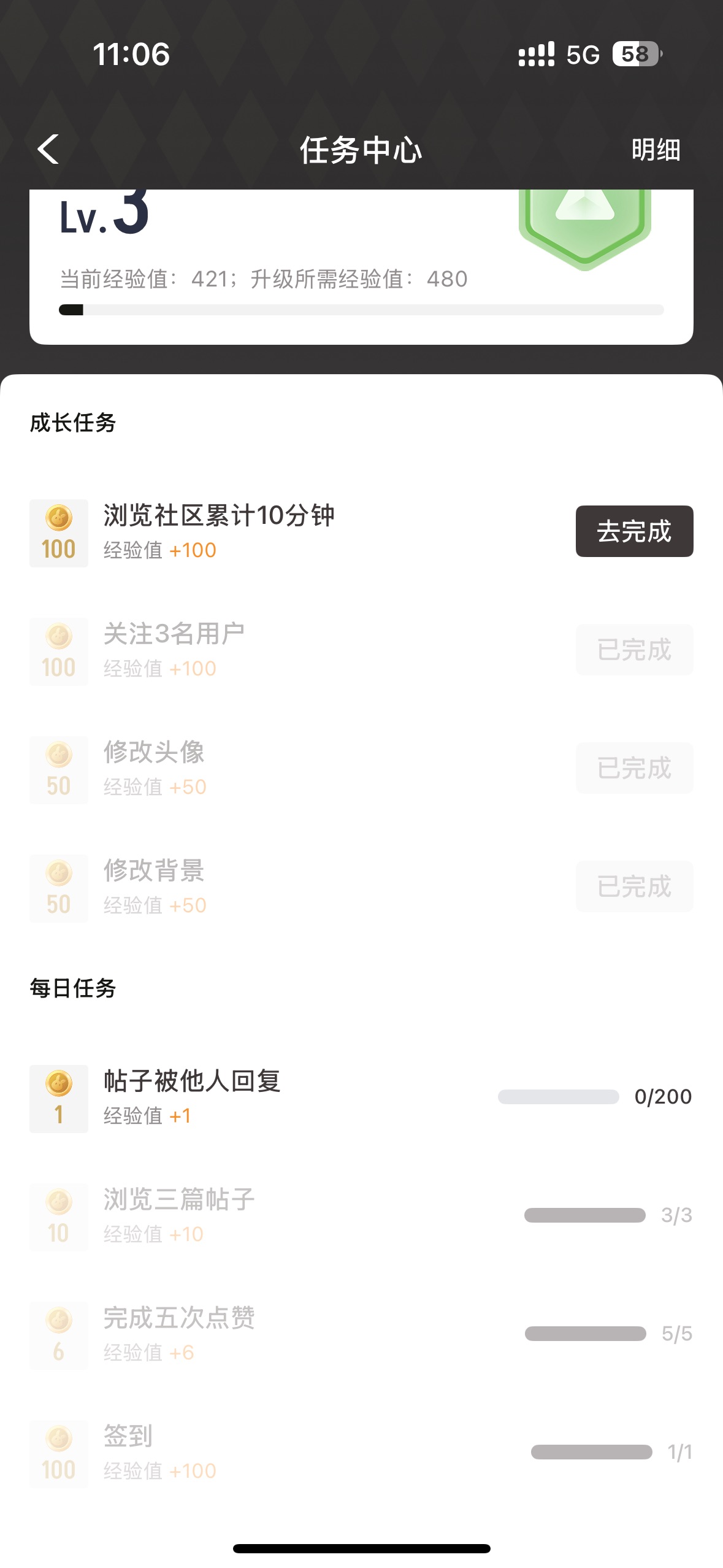Tap the 修改头像 已完成 button
Screen dimensions: 723x1568
click(x=634, y=768)
